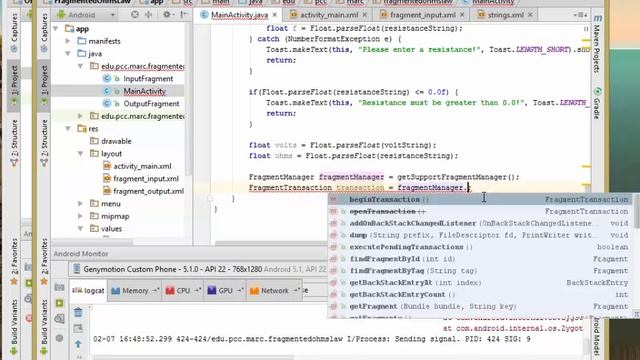Toggle the Maven Projects tool window

coord(597,45)
